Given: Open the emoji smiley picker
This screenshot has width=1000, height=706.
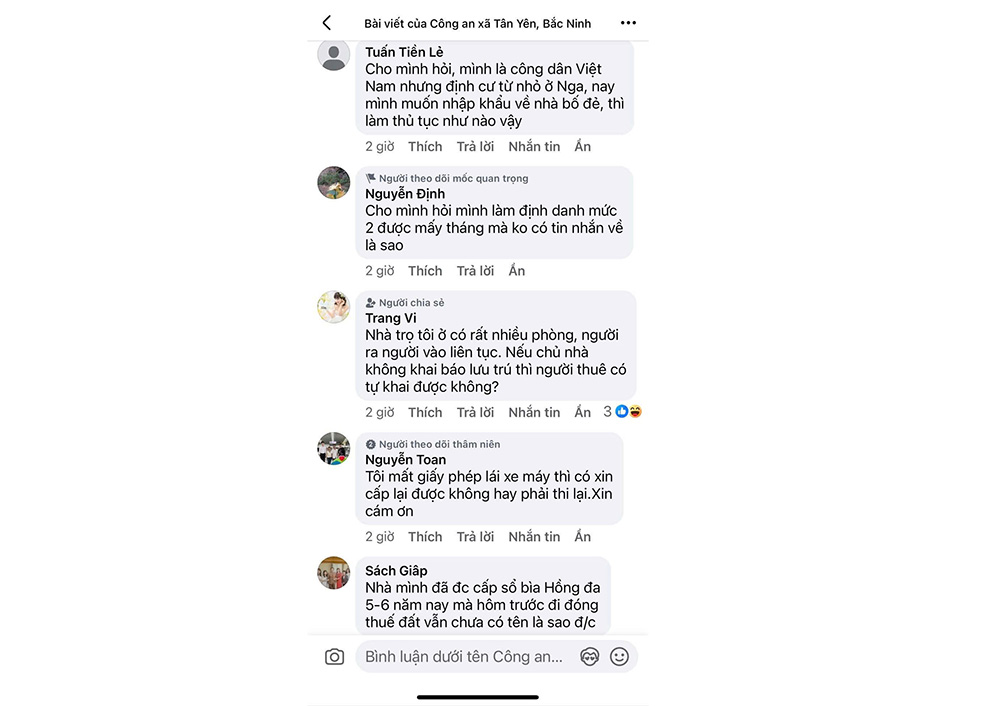Looking at the screenshot, I should [619, 657].
